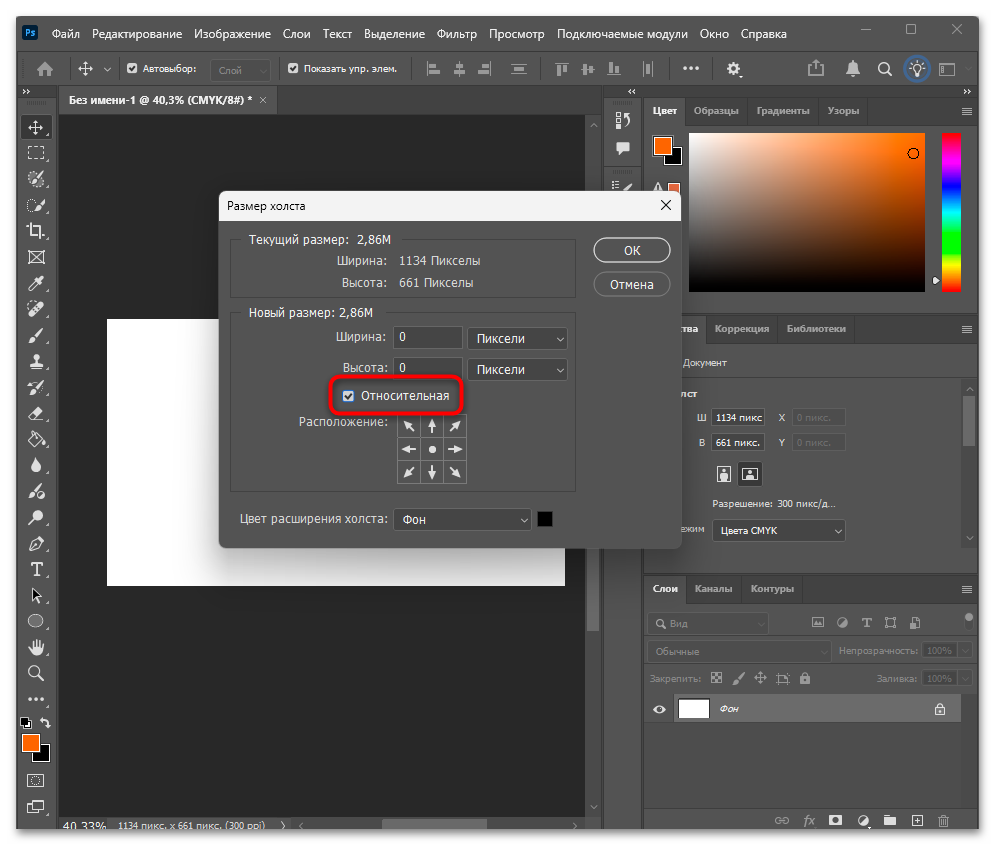
Task: Open the Обычные blend mode dropdown
Action: (x=739, y=652)
